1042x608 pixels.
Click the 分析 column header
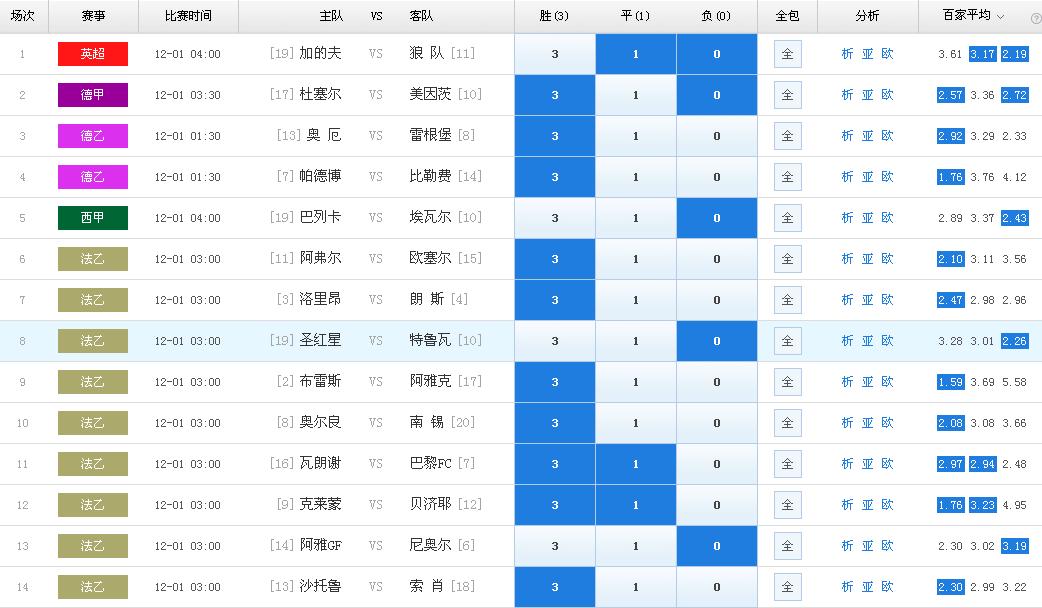click(867, 16)
